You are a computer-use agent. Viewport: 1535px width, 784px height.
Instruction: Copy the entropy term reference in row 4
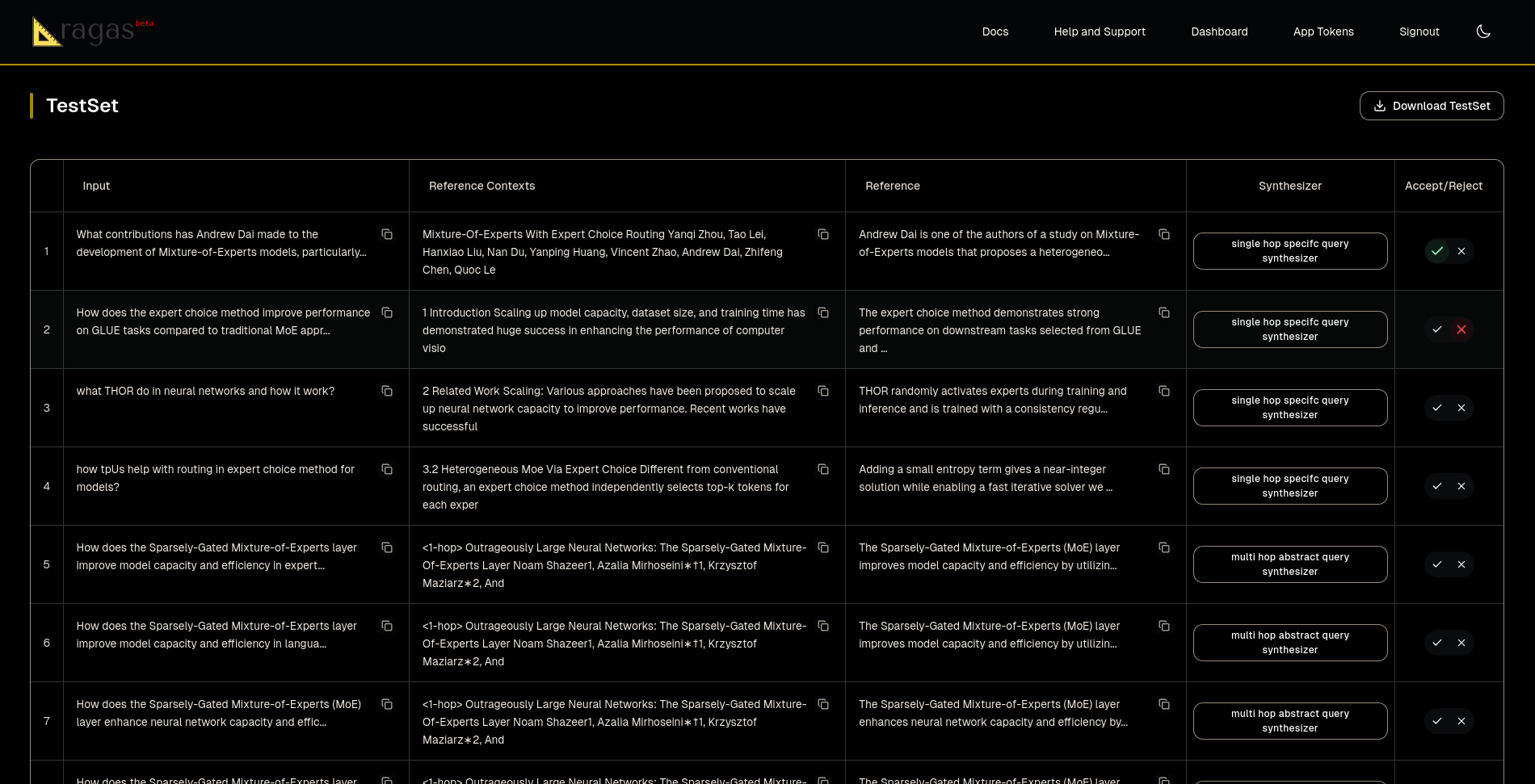pyautogui.click(x=1164, y=469)
